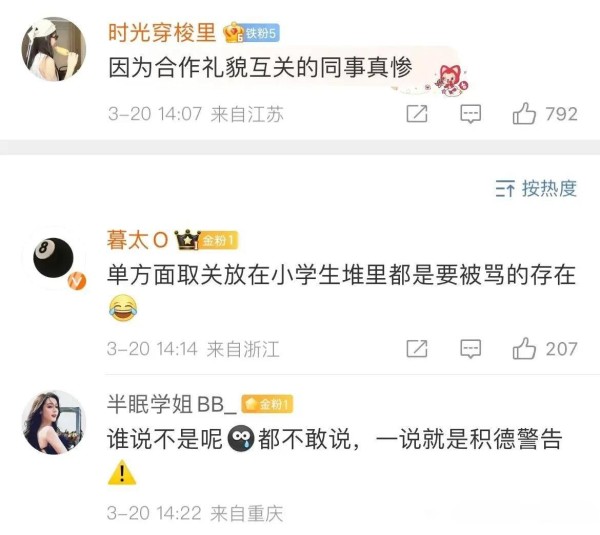Reply to 暮太O's comment via speech bubble
600x535 pixels.
470,349
